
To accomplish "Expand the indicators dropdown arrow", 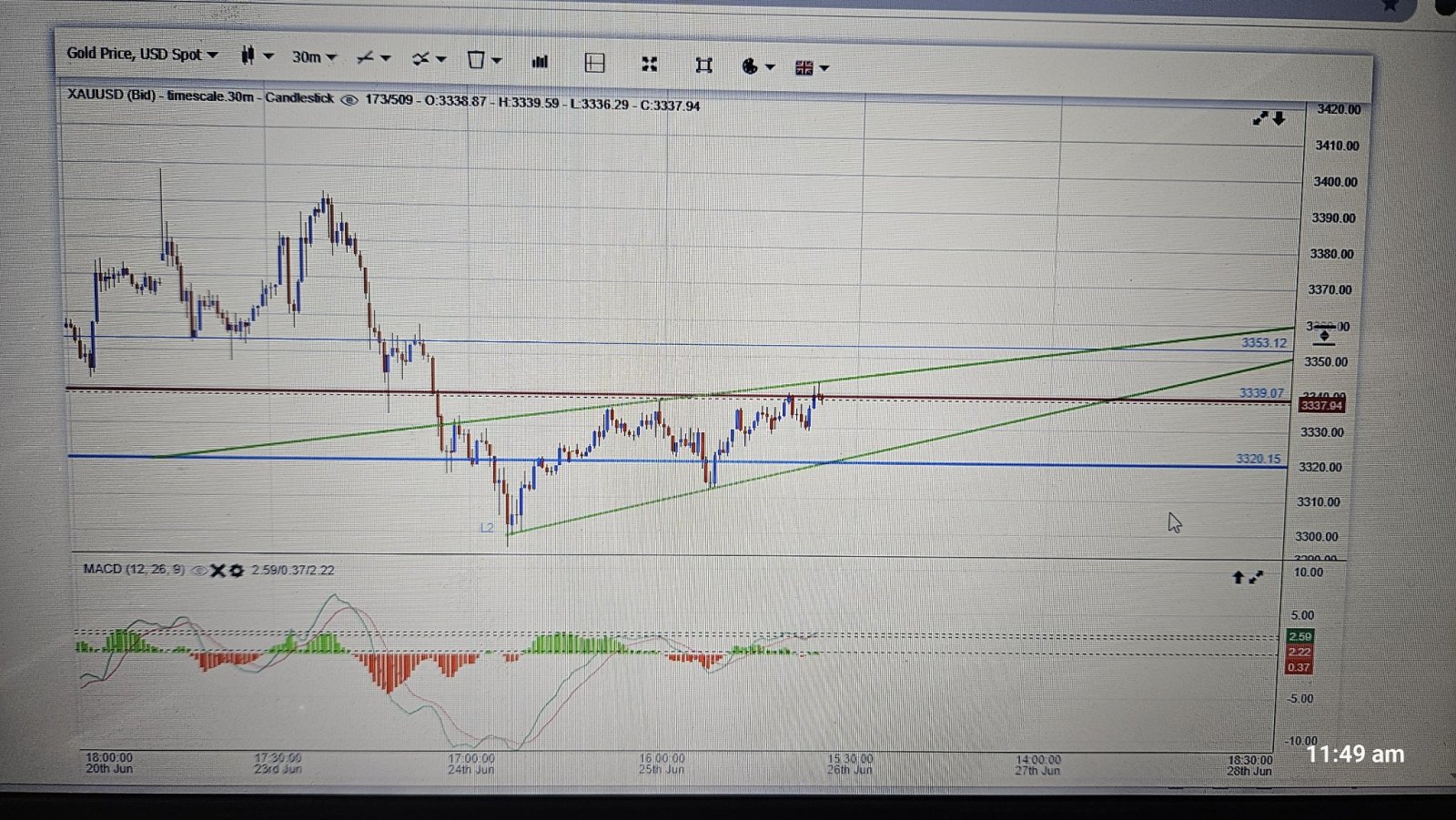I will [x=441, y=59].
